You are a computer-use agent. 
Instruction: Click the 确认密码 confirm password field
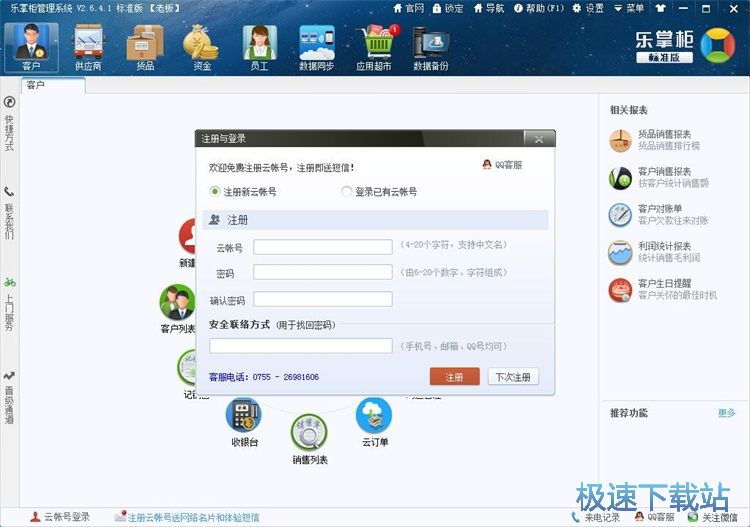(x=323, y=299)
